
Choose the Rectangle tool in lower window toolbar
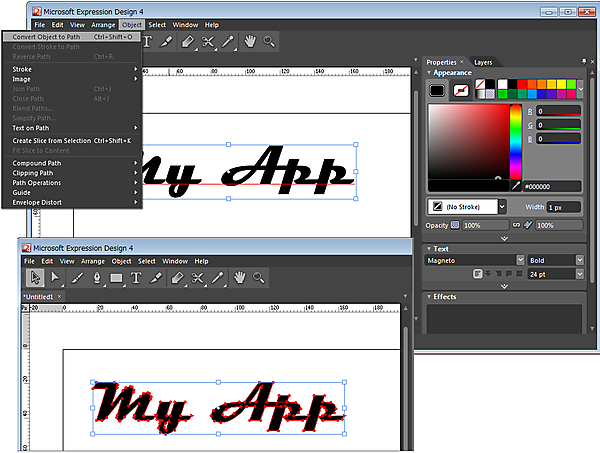(116, 277)
